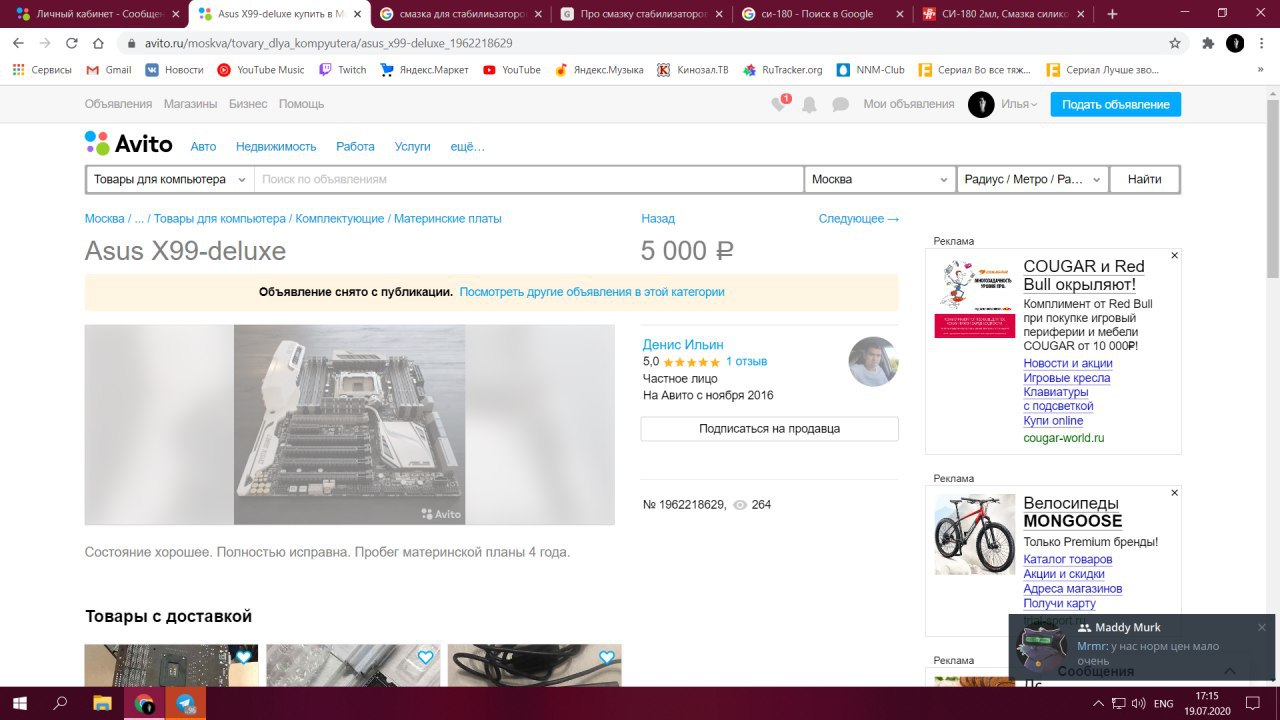Add third delivery item to favorites

tap(606, 657)
